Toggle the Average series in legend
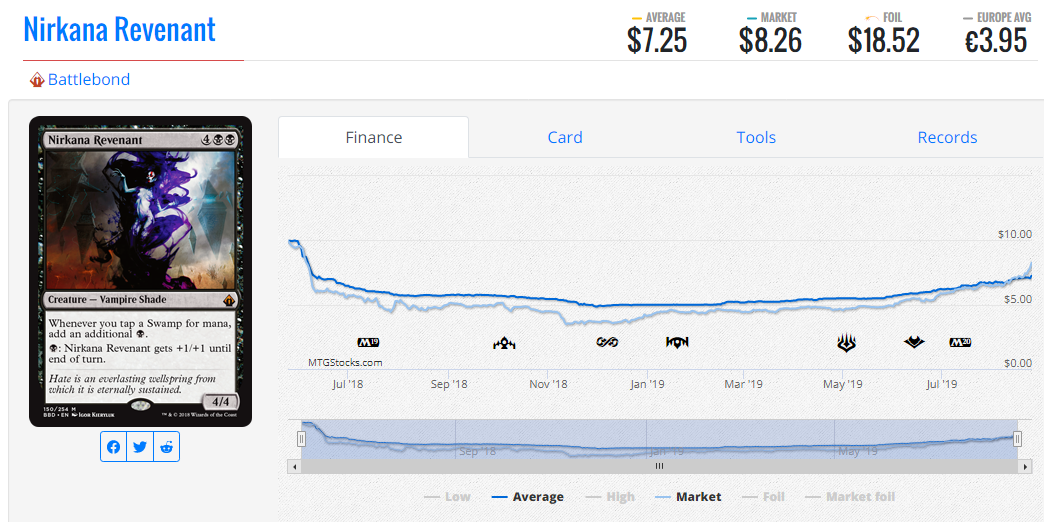Screen dimensions: 1044x522 click(527, 497)
